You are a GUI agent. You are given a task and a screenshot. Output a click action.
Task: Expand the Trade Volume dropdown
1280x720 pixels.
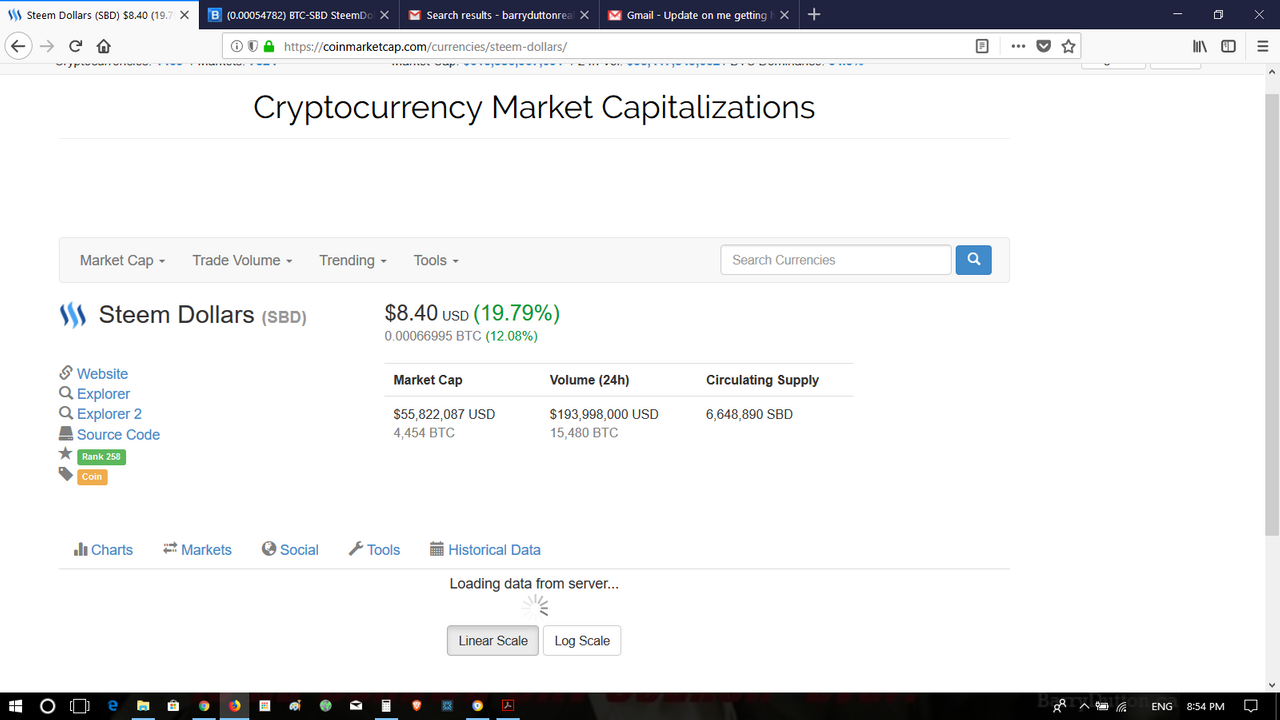click(243, 260)
